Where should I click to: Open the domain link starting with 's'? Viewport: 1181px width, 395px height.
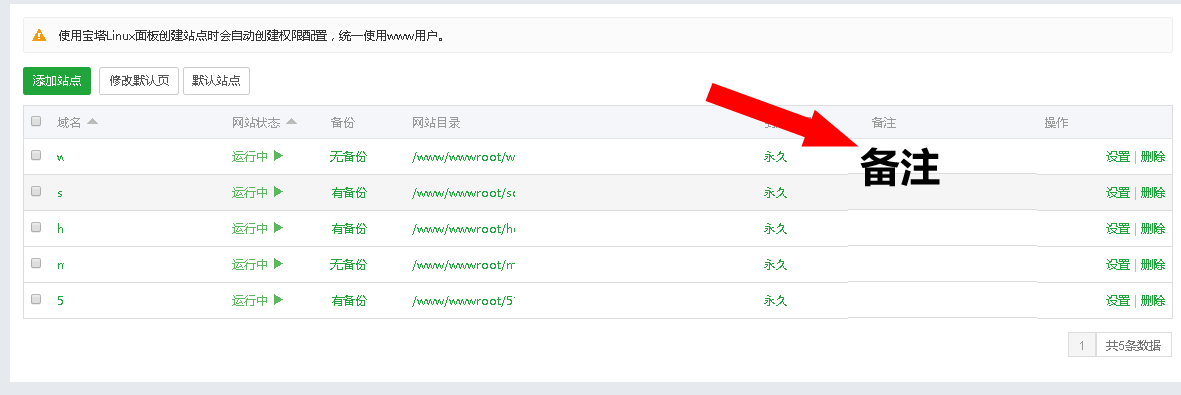click(x=60, y=193)
